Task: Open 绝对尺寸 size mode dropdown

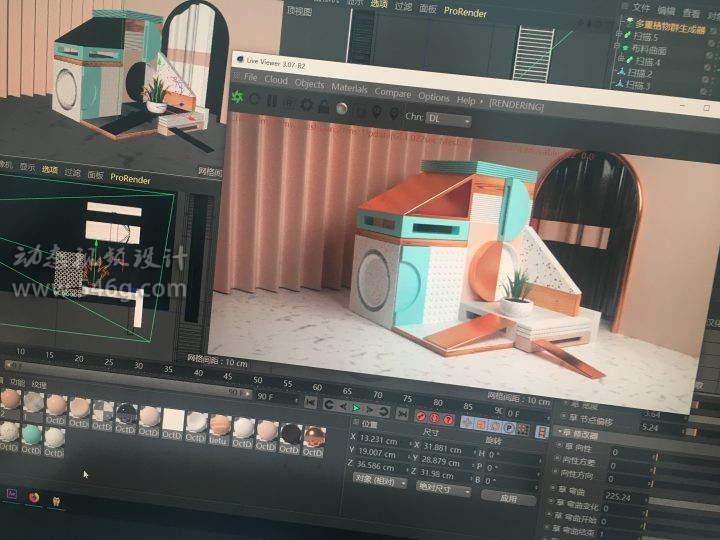Action: click(444, 489)
